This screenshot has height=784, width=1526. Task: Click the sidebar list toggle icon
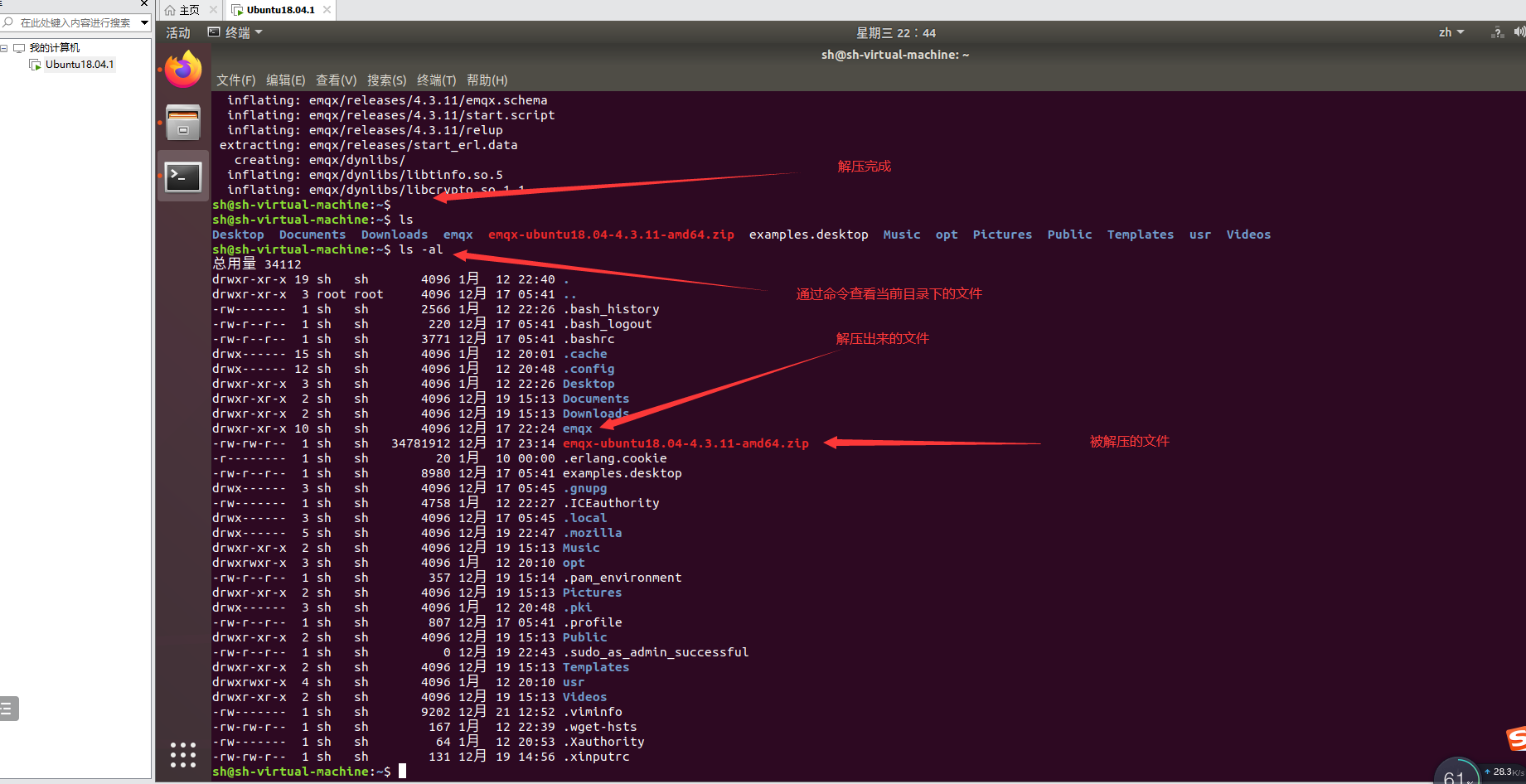tap(7, 709)
